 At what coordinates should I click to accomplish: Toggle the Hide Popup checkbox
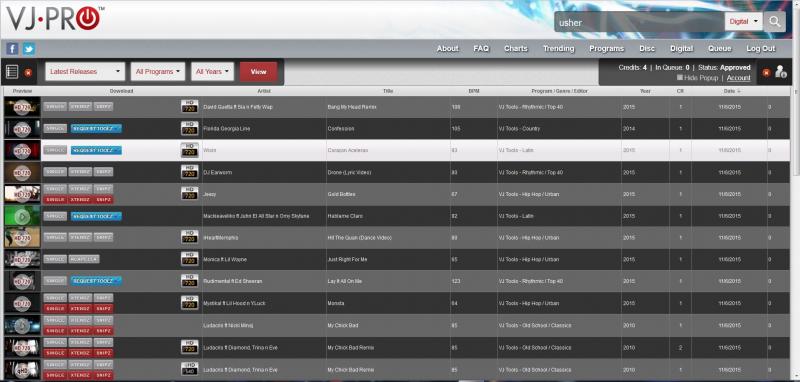click(x=680, y=78)
